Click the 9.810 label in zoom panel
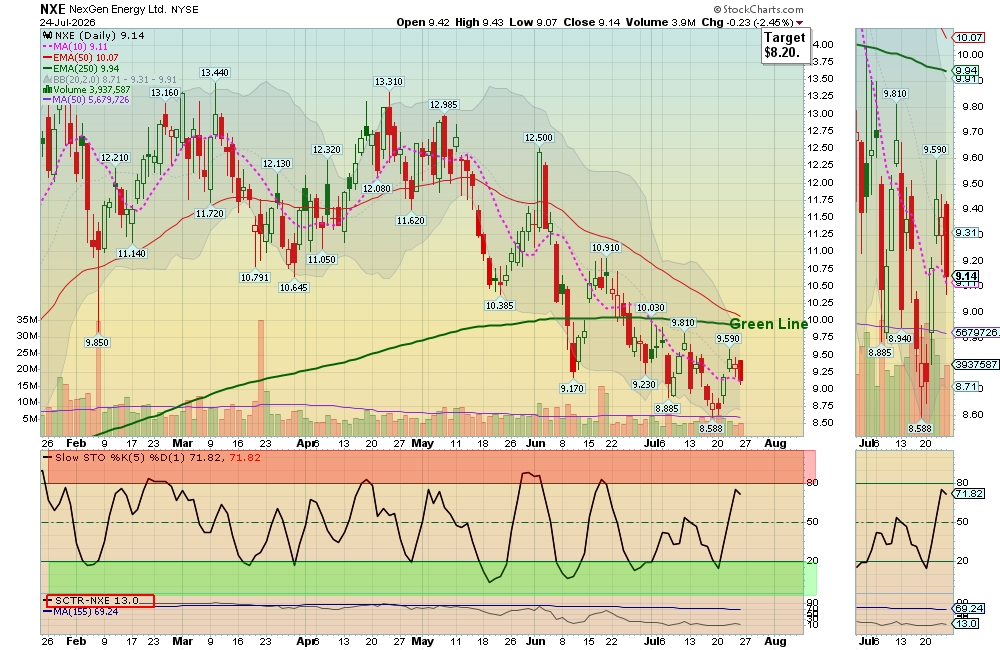The width and height of the screenshot is (1000, 650). coord(895,94)
